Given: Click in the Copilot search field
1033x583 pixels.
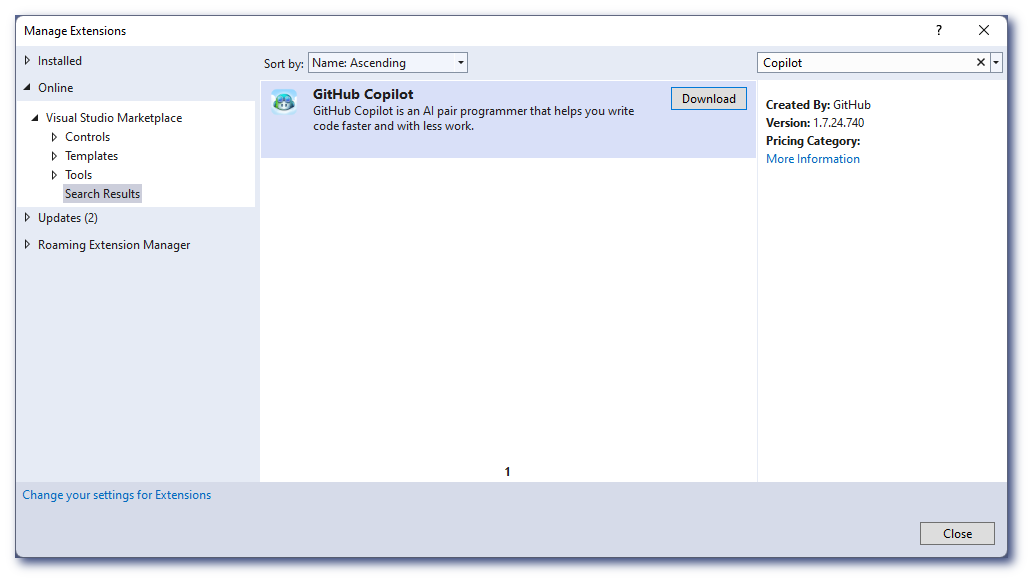Looking at the screenshot, I should 866,63.
